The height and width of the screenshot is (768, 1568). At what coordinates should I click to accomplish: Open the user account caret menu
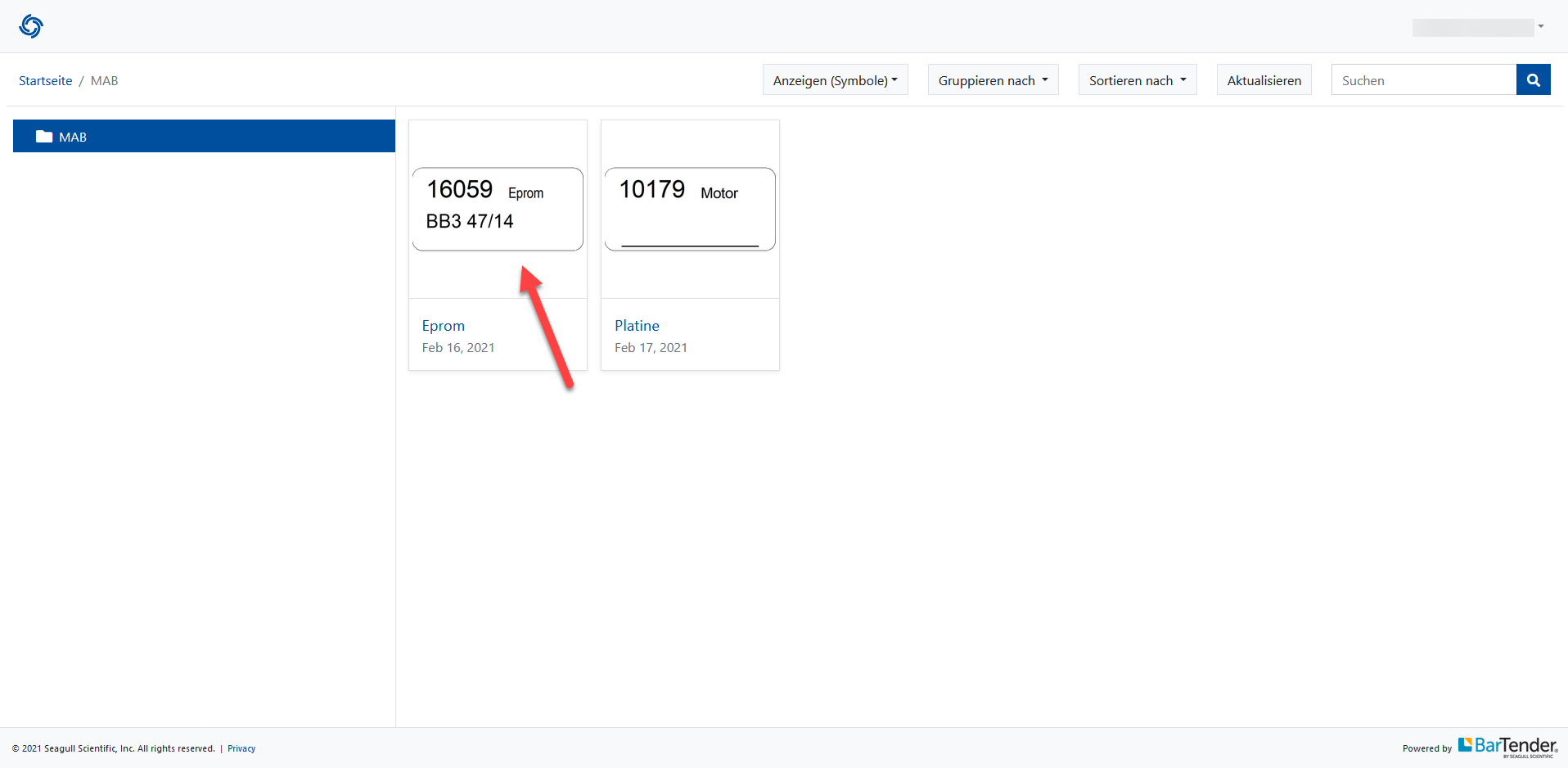[x=1540, y=26]
